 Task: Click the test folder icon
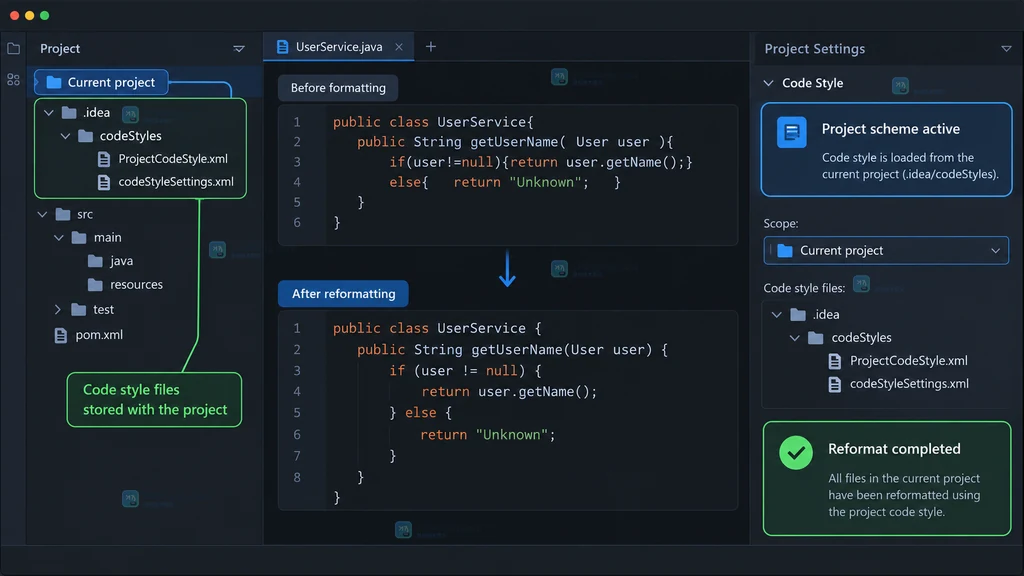[x=78, y=310]
